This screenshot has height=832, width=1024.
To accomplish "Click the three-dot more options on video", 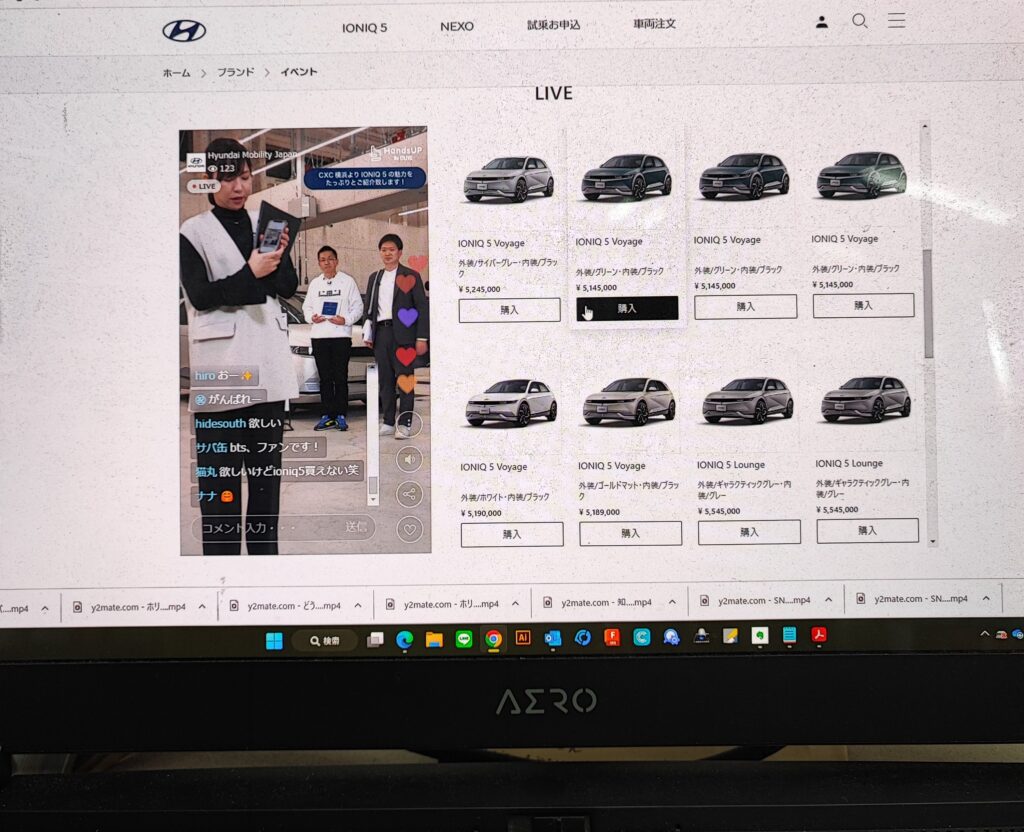I will pyautogui.click(x=409, y=424).
